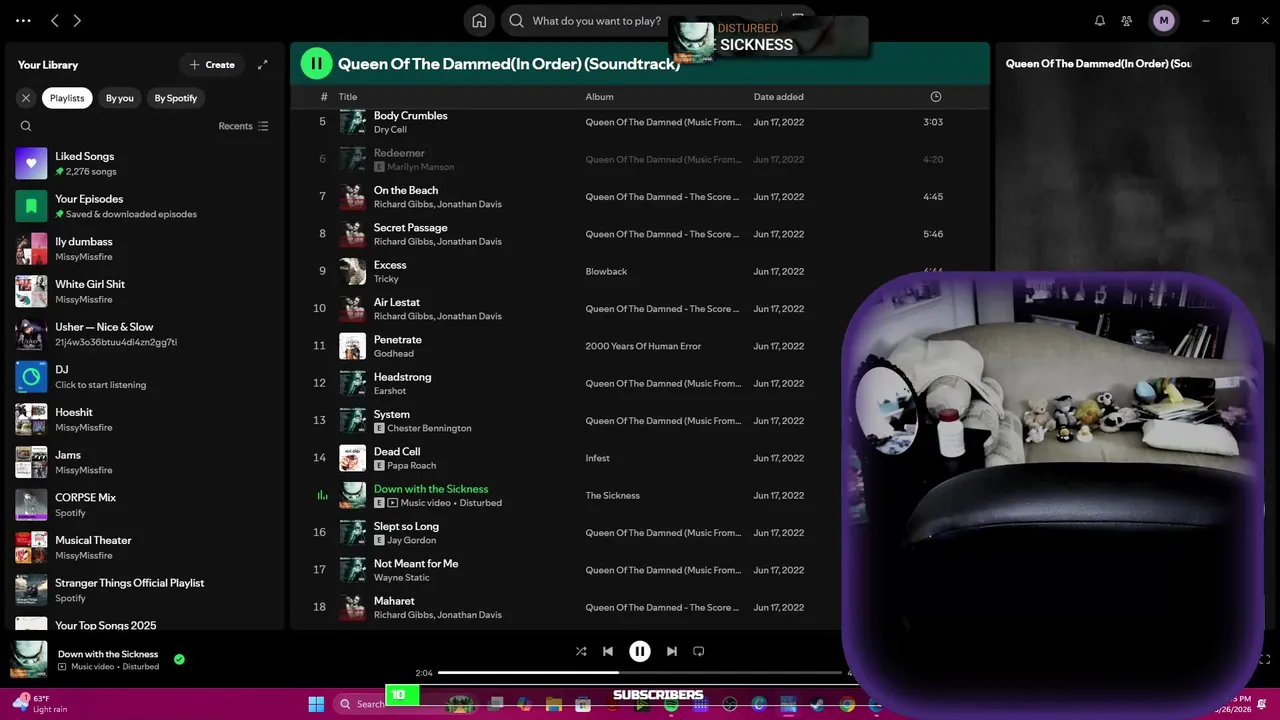
Task: Open the Musical Theater playlist
Action: coord(145,547)
